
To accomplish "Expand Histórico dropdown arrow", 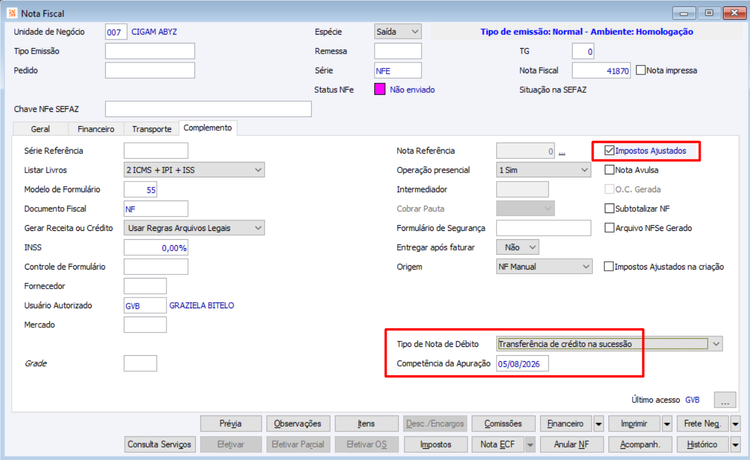I will click(x=736, y=444).
